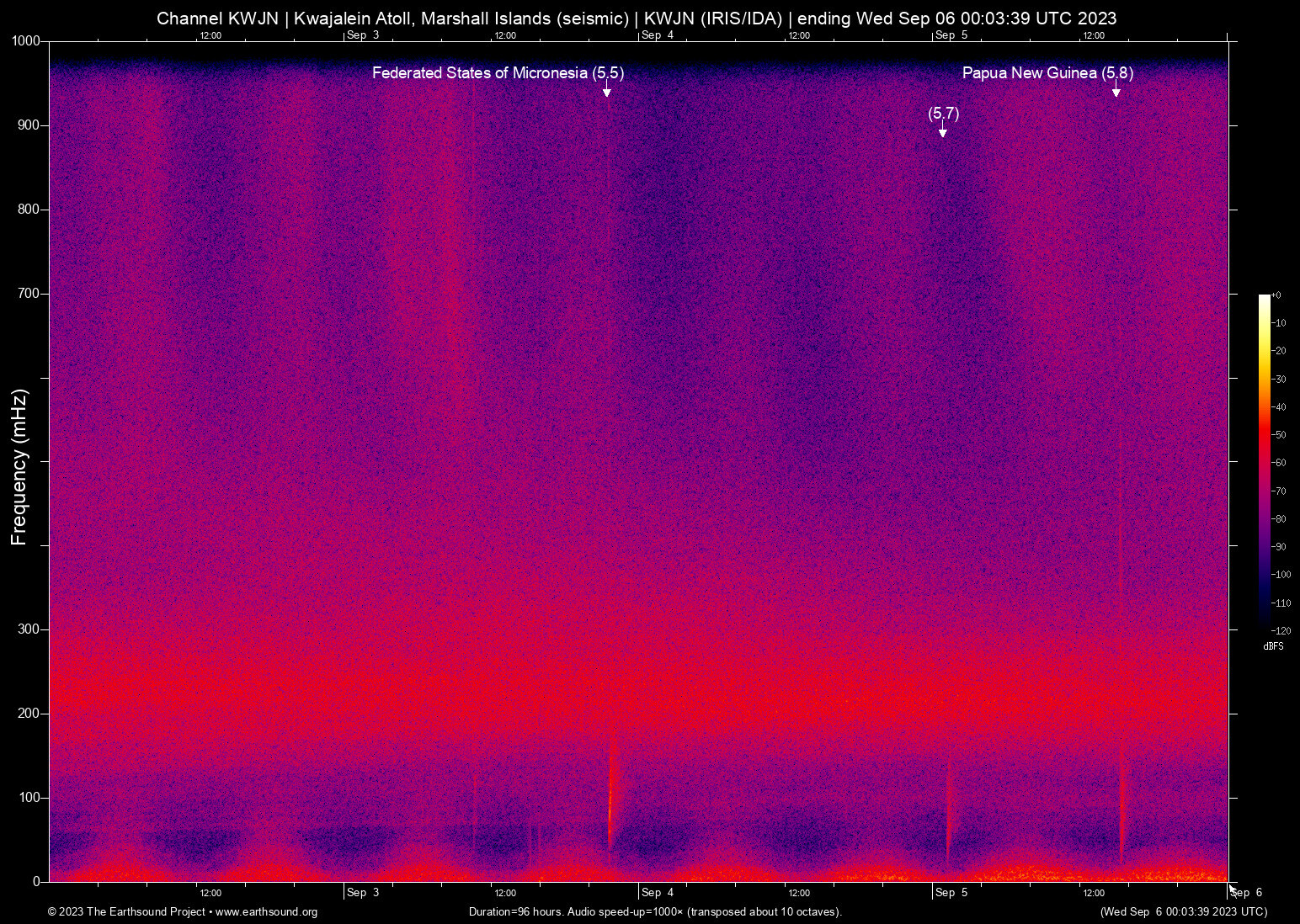Viewport: 1300px width, 924px height.
Task: Click the '-100' color scale label
Action: pyautogui.click(x=1281, y=575)
